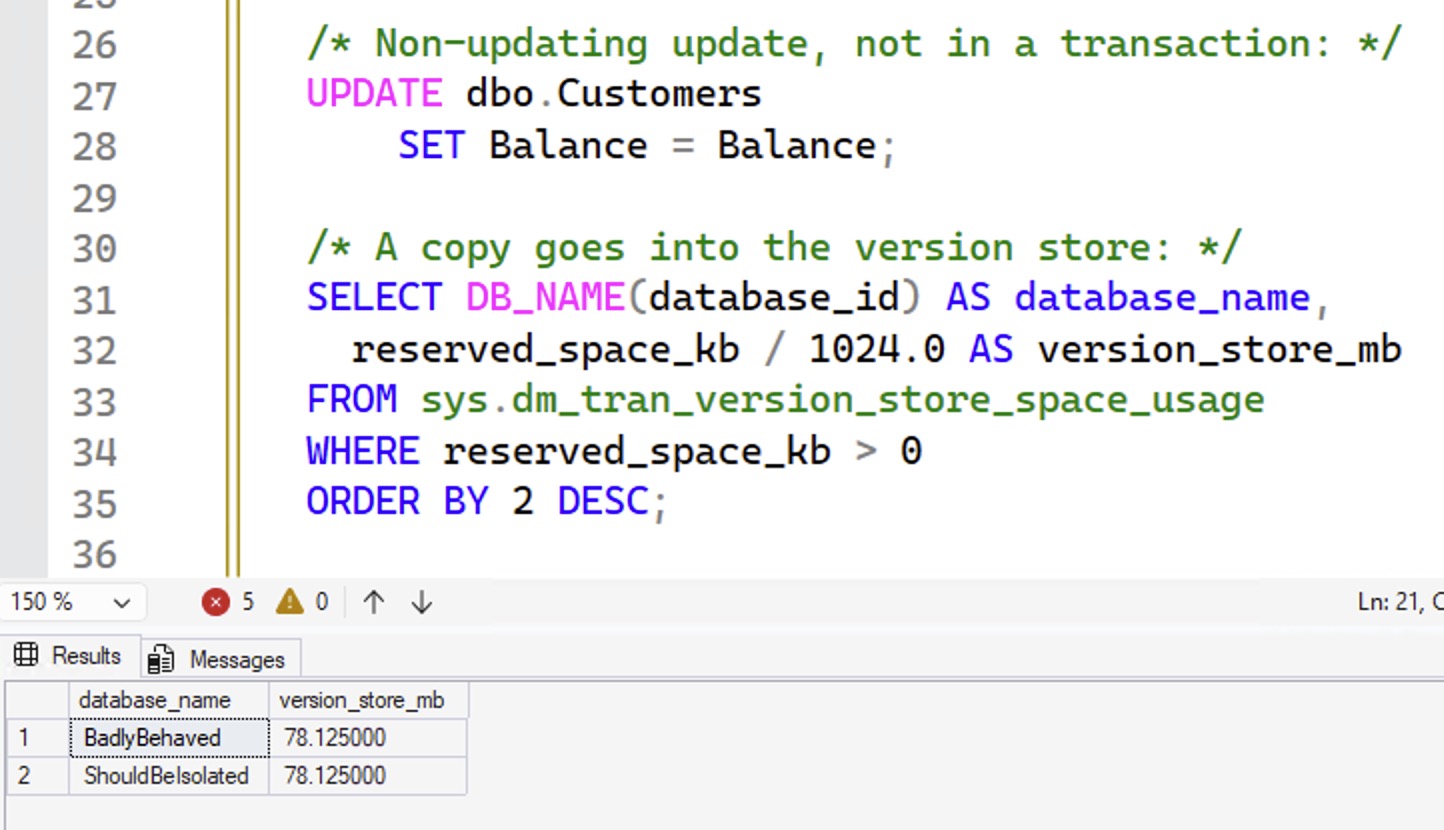Go to previous issue with up arrow
The height and width of the screenshot is (830, 1444).
(x=374, y=602)
